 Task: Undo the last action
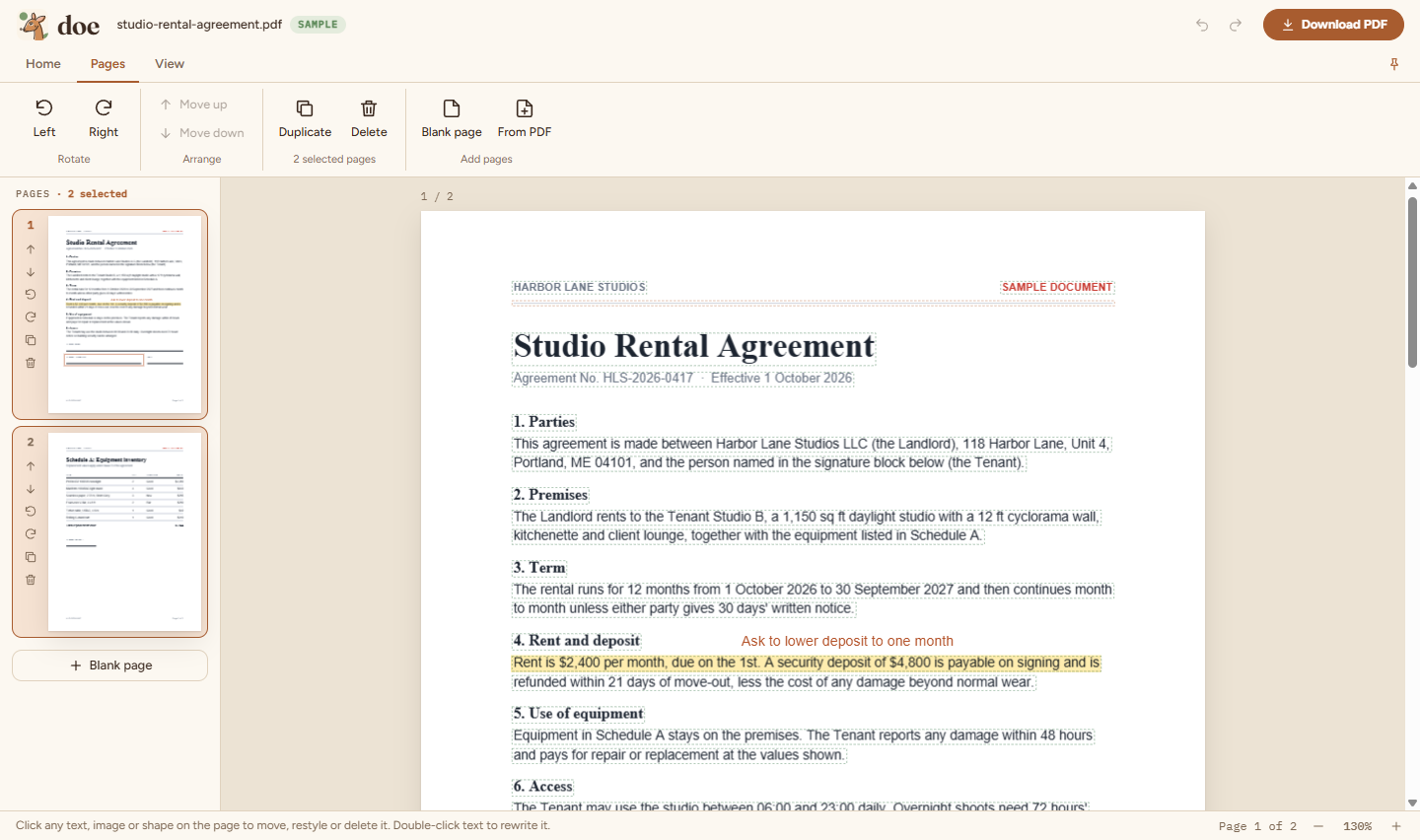(1202, 25)
